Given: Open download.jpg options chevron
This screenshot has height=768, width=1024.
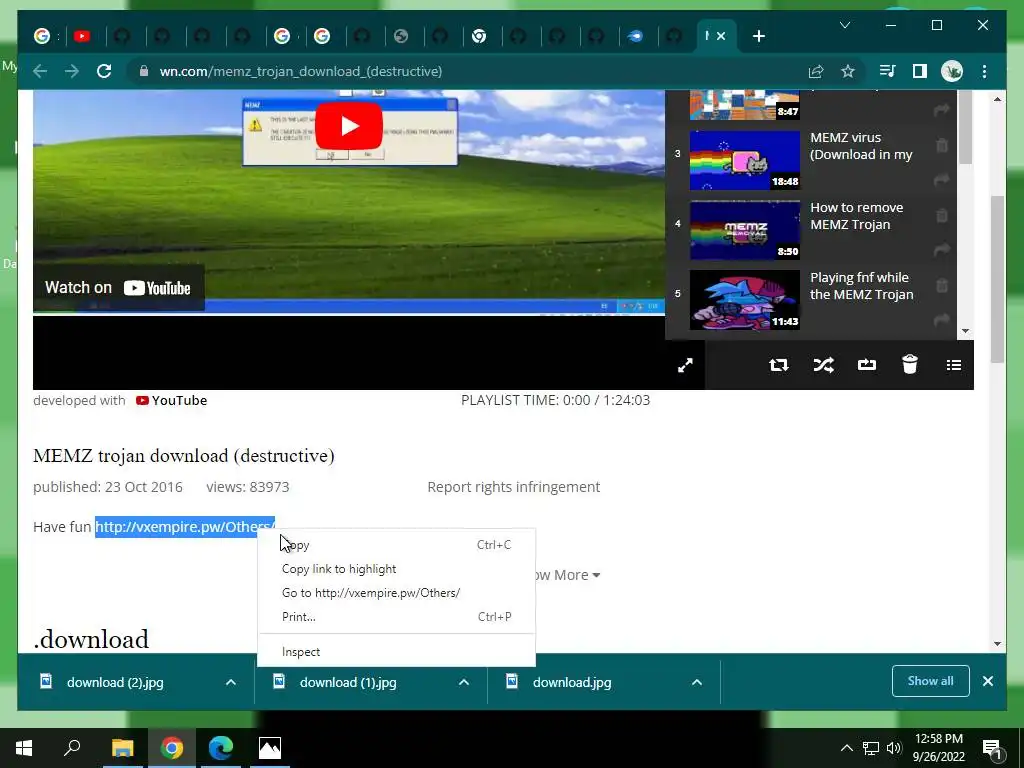Looking at the screenshot, I should (697, 682).
